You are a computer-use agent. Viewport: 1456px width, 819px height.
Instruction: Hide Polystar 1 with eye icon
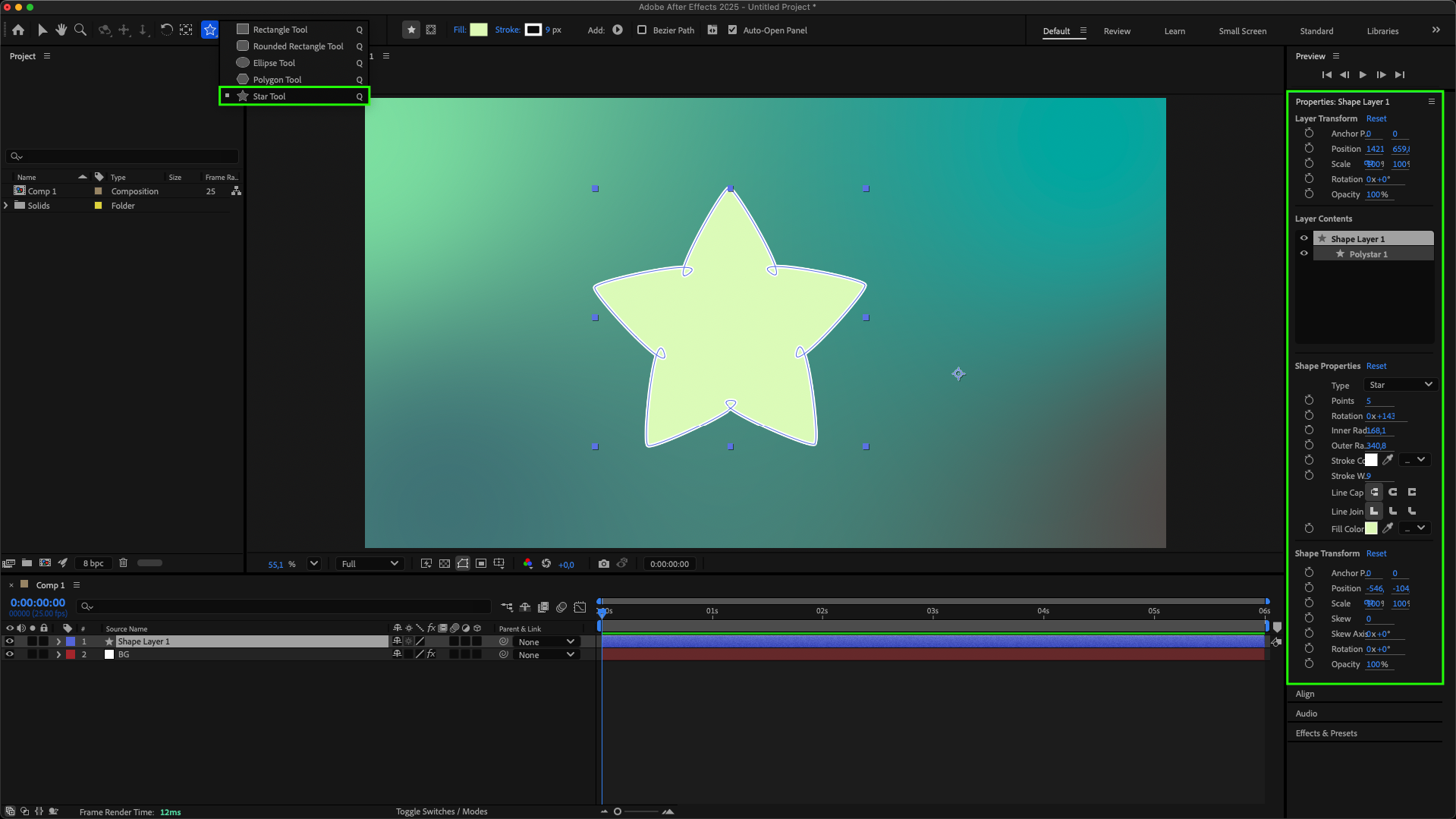coord(1304,254)
